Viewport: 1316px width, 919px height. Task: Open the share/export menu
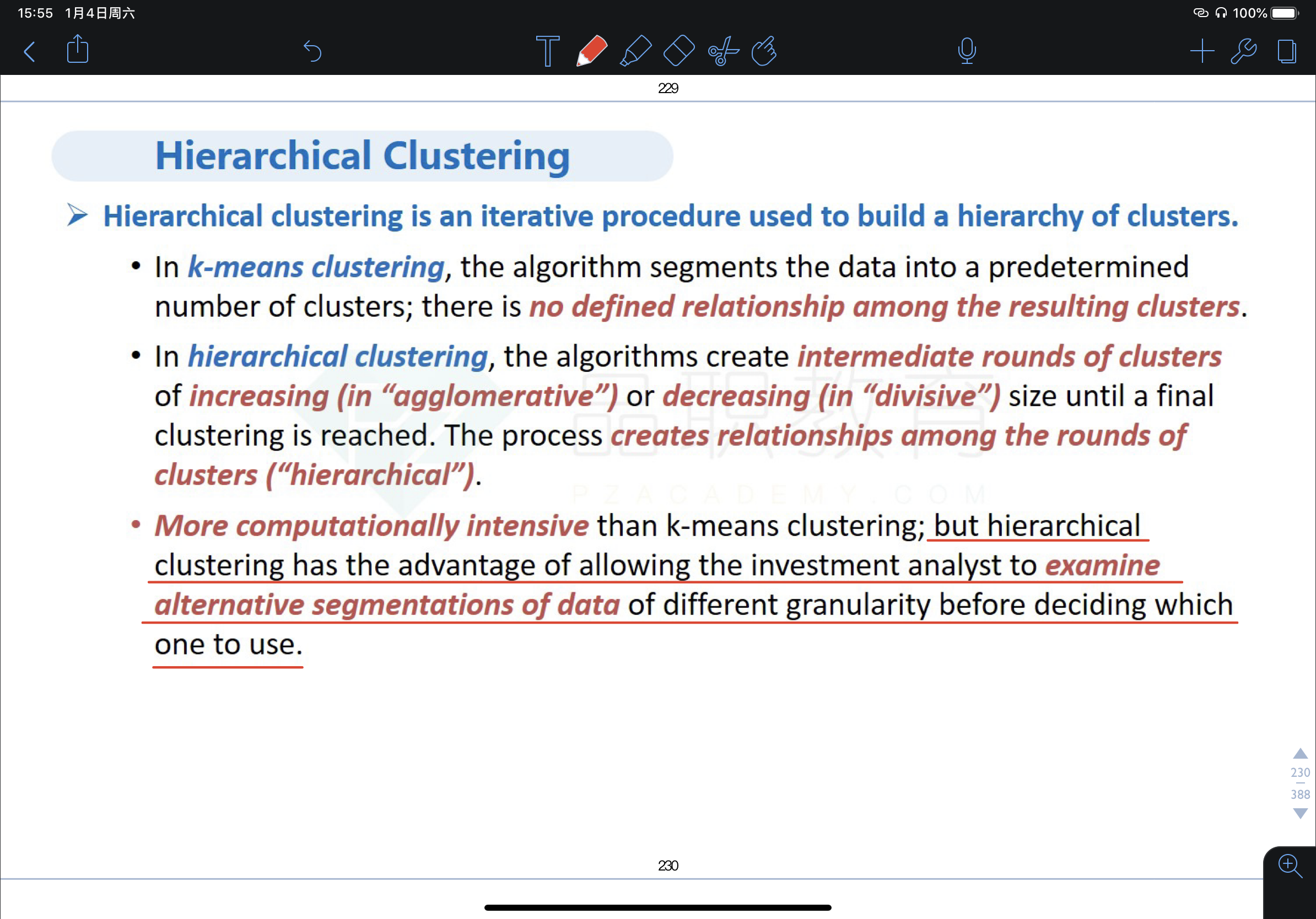click(x=77, y=49)
